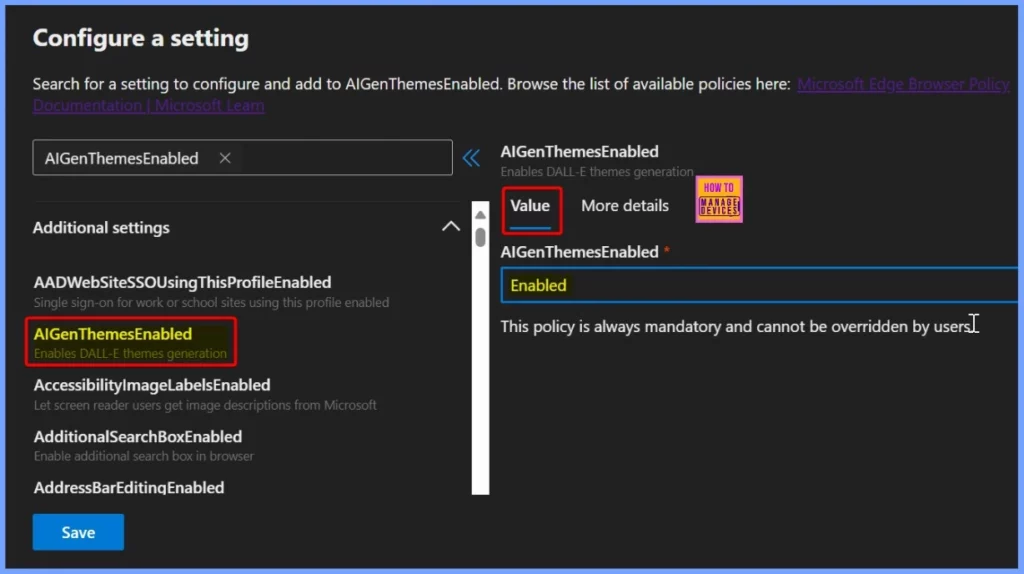Open Microsoft Edge Browser Policy Documentation link
This screenshot has width=1024, height=574.
(903, 84)
